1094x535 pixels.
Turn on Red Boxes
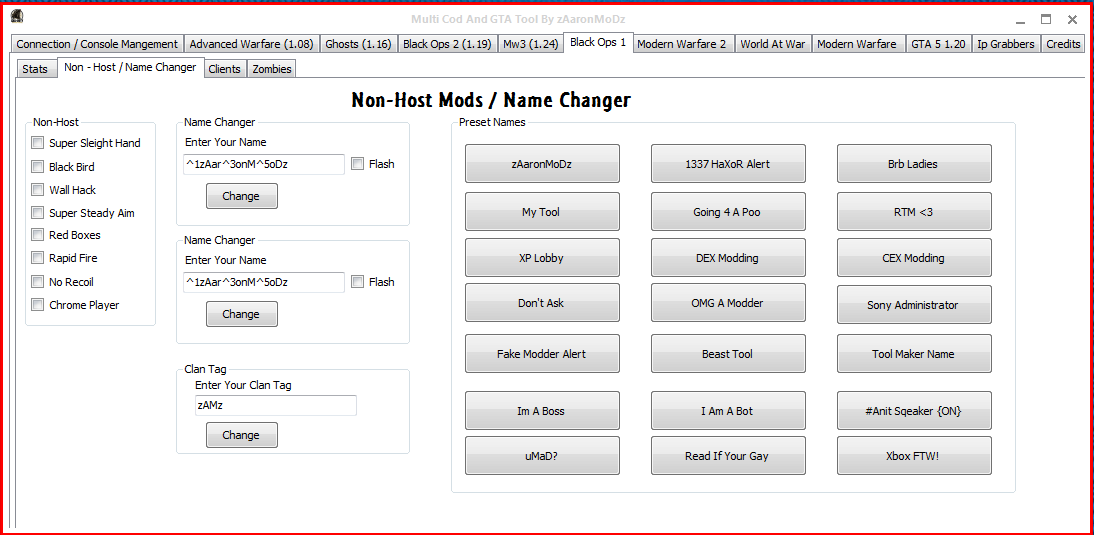(38, 235)
